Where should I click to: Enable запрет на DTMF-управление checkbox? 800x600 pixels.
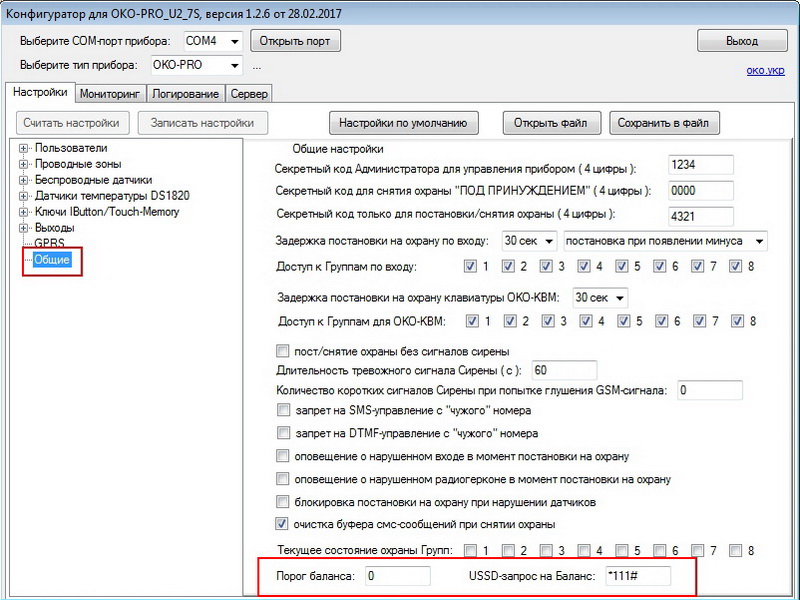[283, 433]
